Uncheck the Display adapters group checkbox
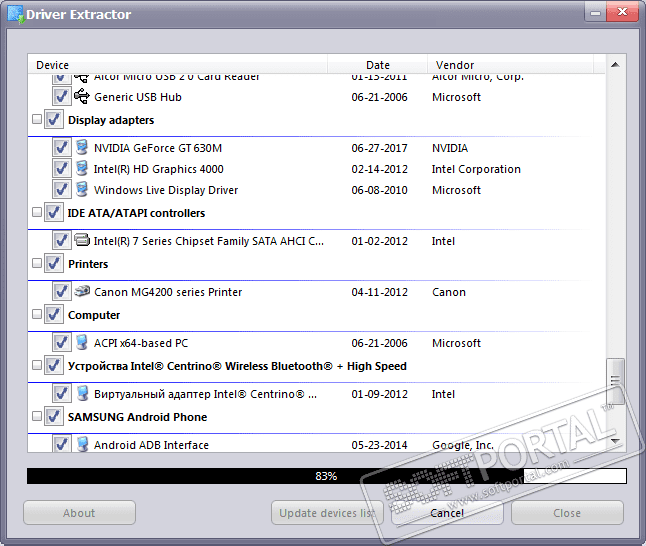The image size is (646, 546). (54, 120)
